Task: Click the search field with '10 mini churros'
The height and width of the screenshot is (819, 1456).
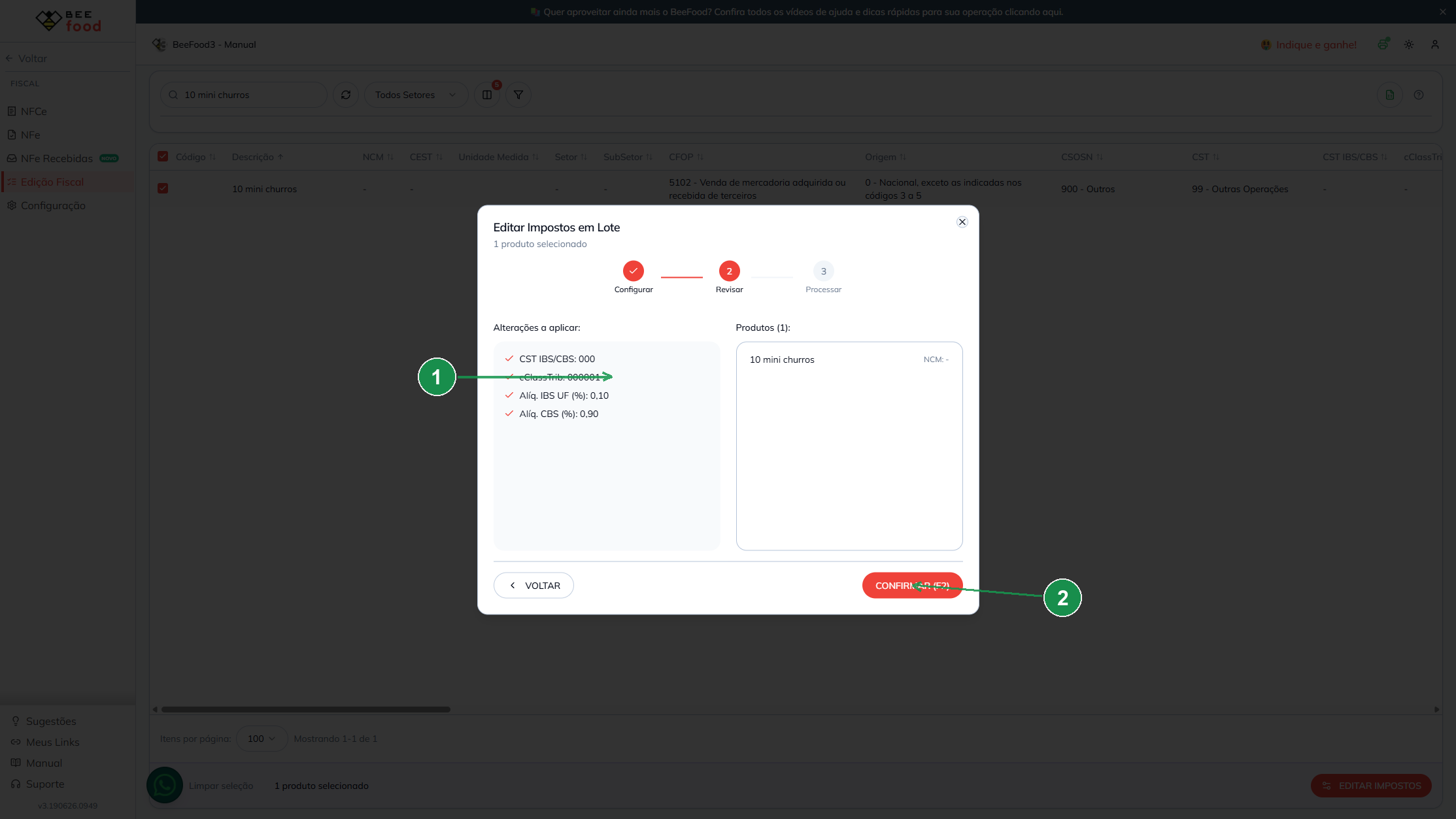Action: click(x=244, y=95)
